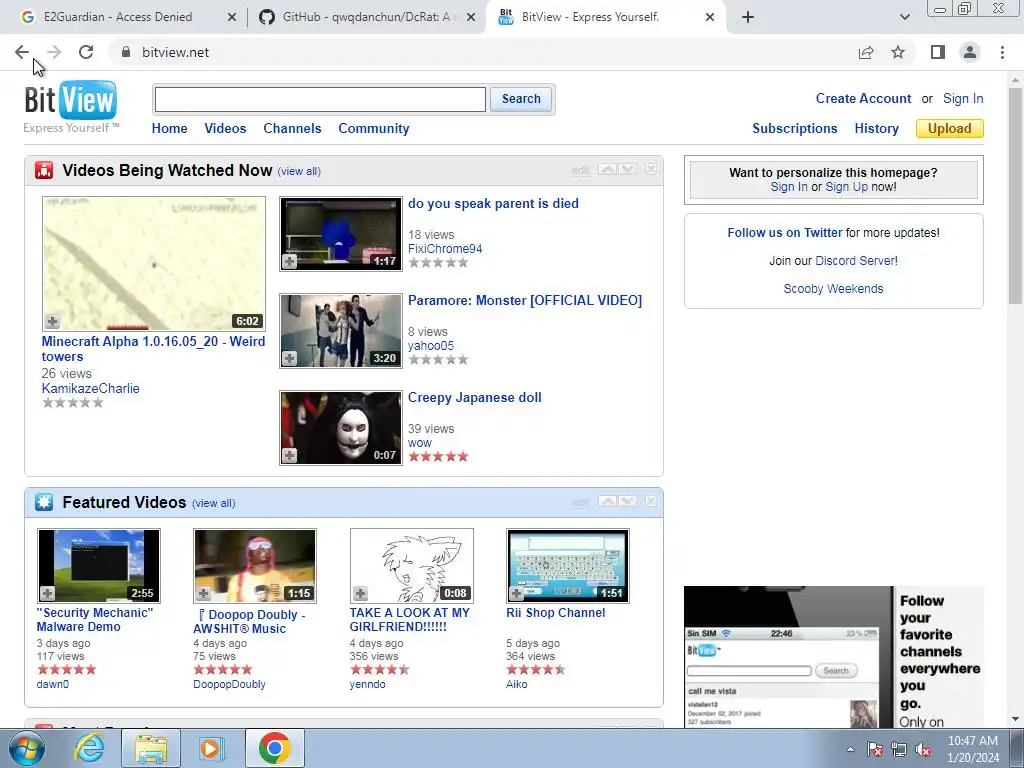Viewport: 1024px width, 768px height.
Task: Open Windows Explorer from taskbar
Action: tap(151, 748)
